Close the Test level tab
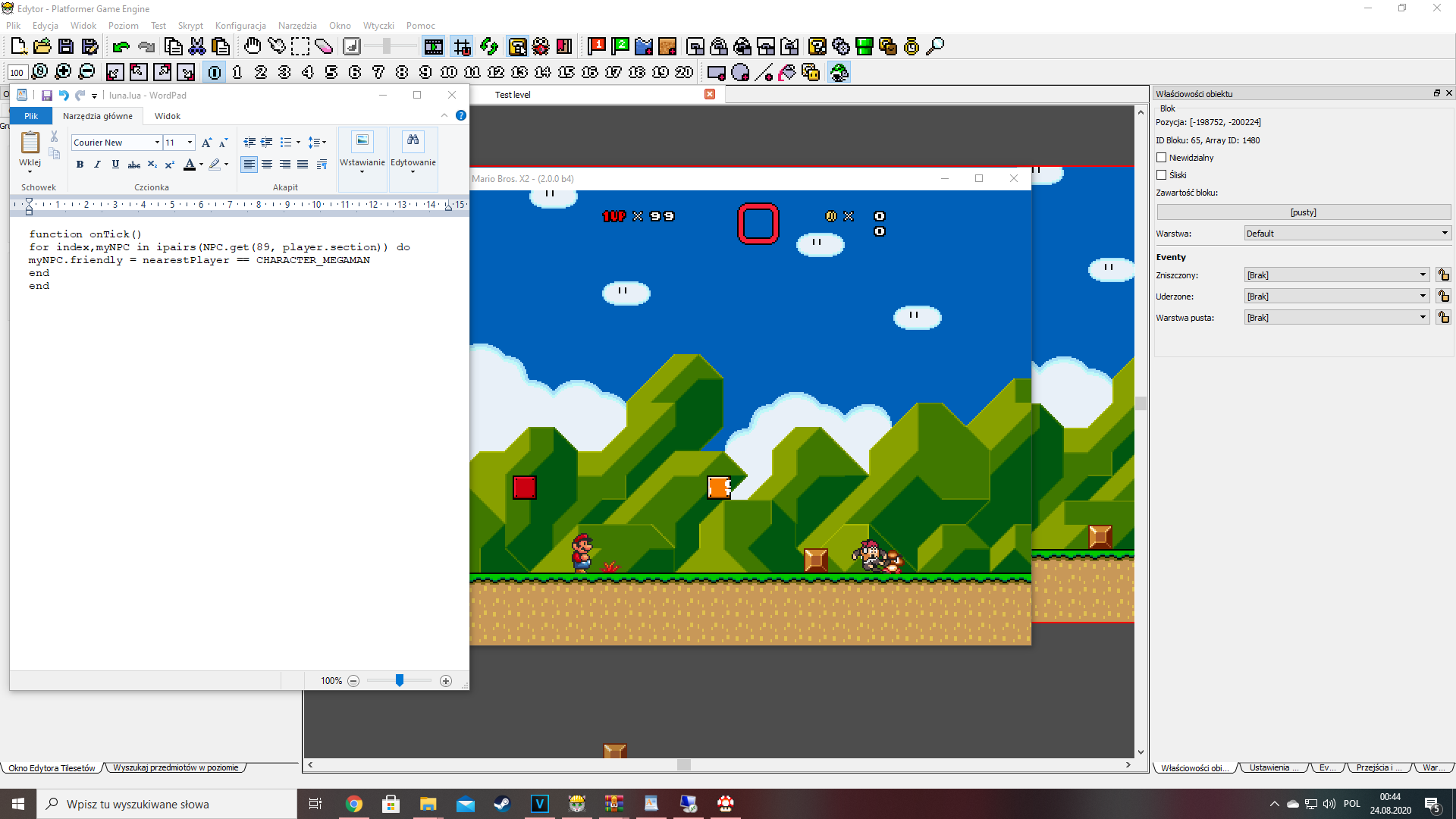The image size is (1456, 819). click(710, 94)
